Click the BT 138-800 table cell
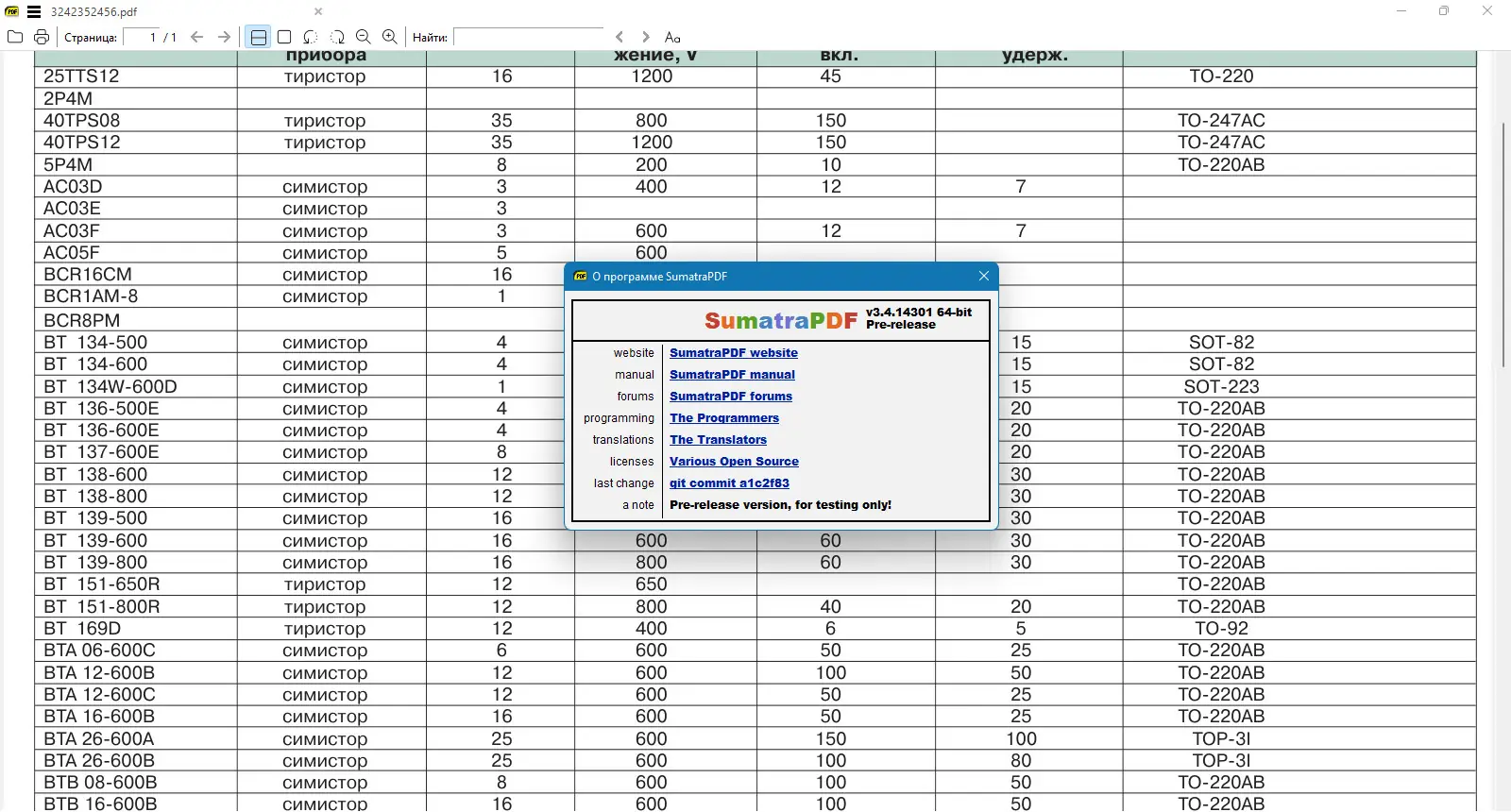This screenshot has width=1511, height=812. pyautogui.click(x=136, y=497)
